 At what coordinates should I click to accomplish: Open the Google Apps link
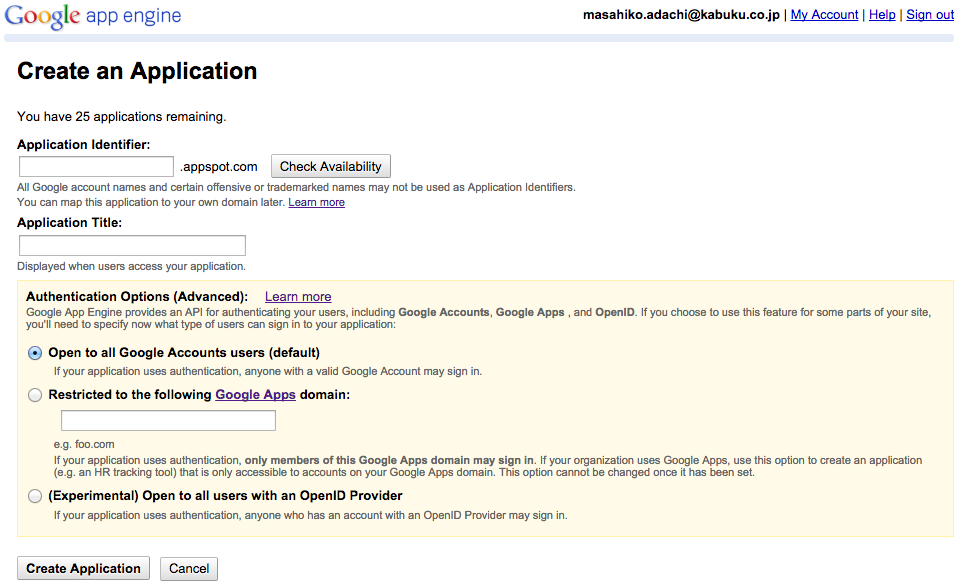(255, 394)
